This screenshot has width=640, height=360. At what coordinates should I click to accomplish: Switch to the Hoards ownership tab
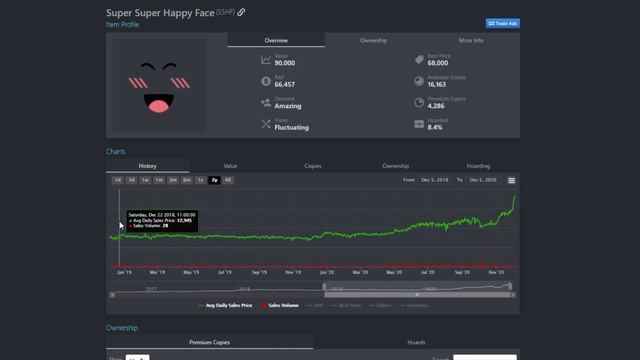tap(416, 342)
